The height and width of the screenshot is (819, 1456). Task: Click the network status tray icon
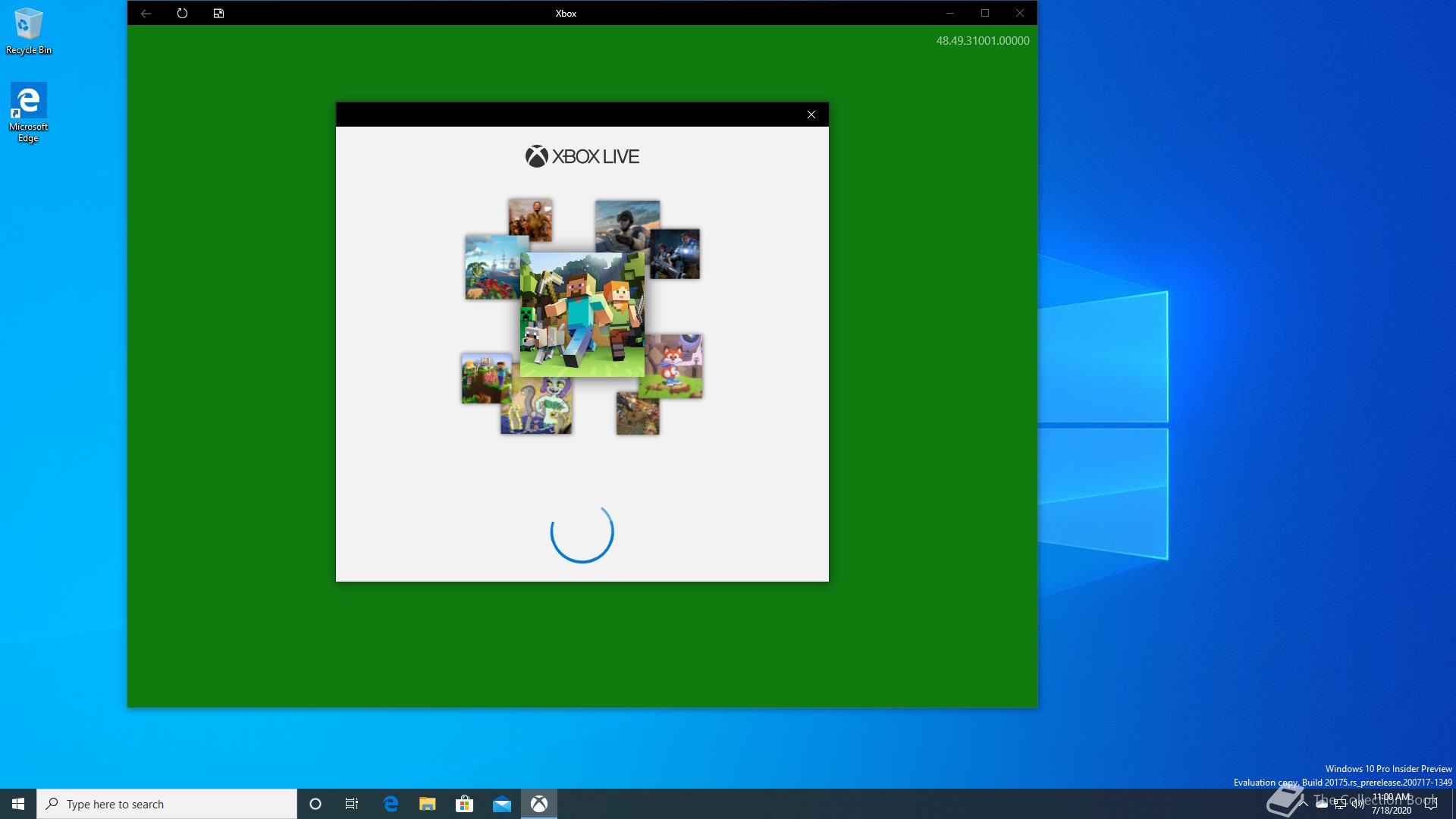coord(1340,804)
